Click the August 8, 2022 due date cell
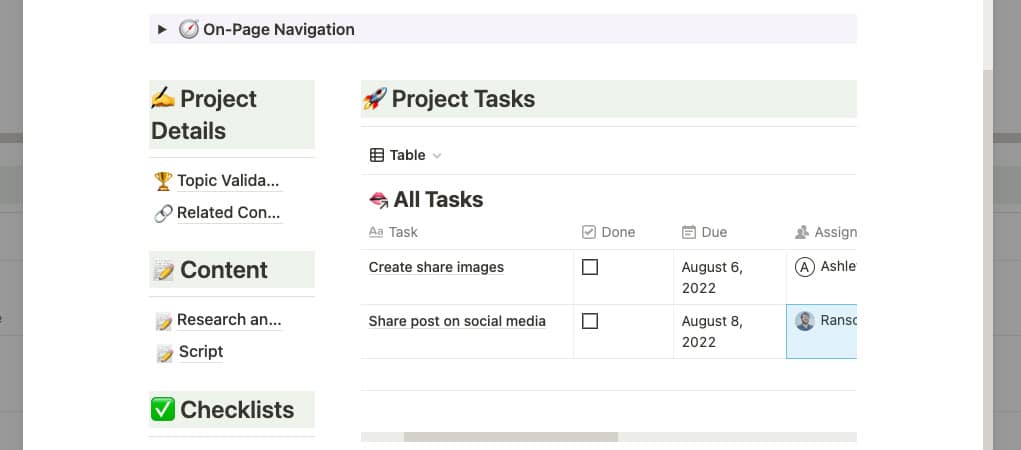The image size is (1021, 450). click(730, 331)
